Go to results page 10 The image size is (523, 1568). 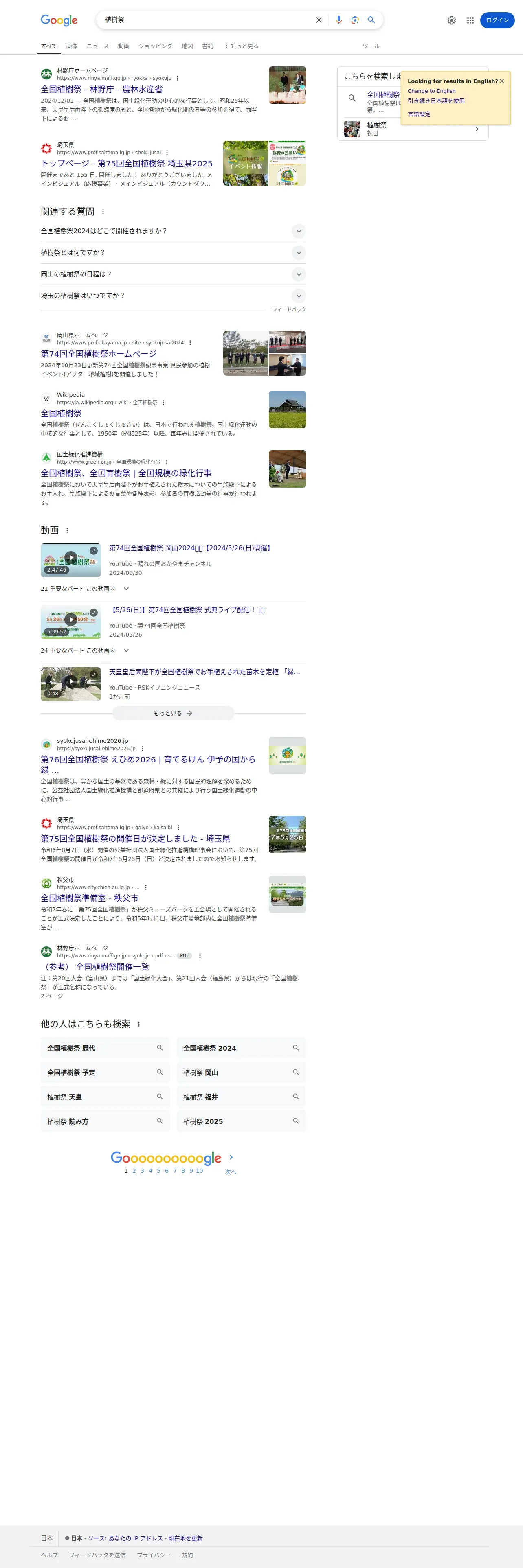click(199, 1171)
